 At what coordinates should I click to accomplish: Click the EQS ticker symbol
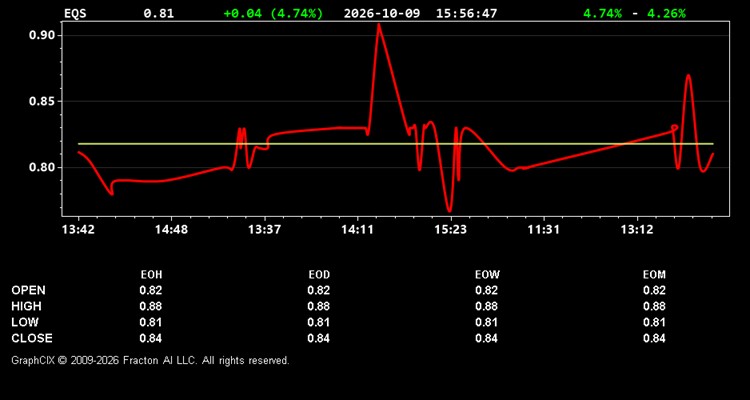point(75,13)
